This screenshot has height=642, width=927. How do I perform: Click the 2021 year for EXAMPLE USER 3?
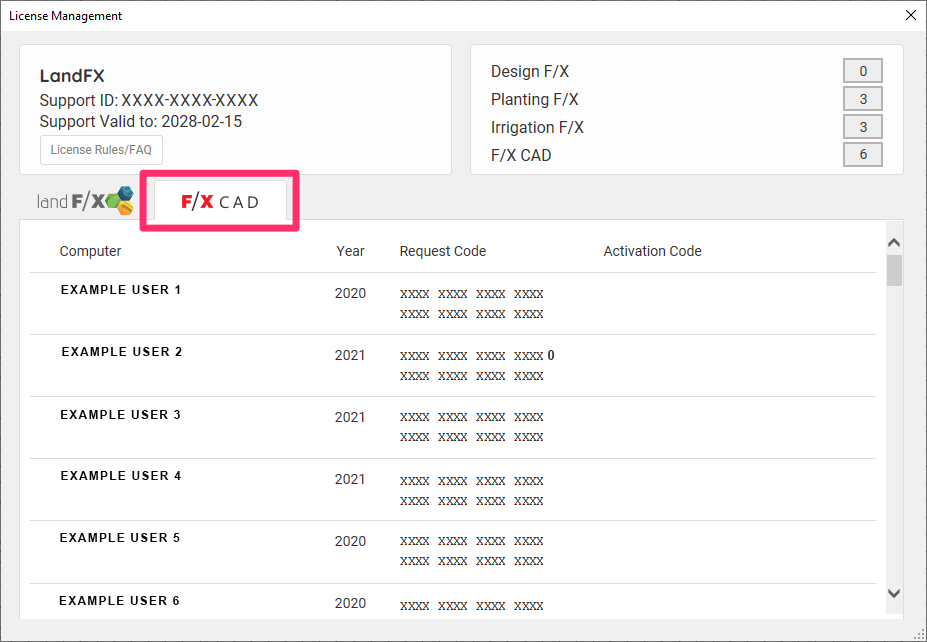point(350,417)
